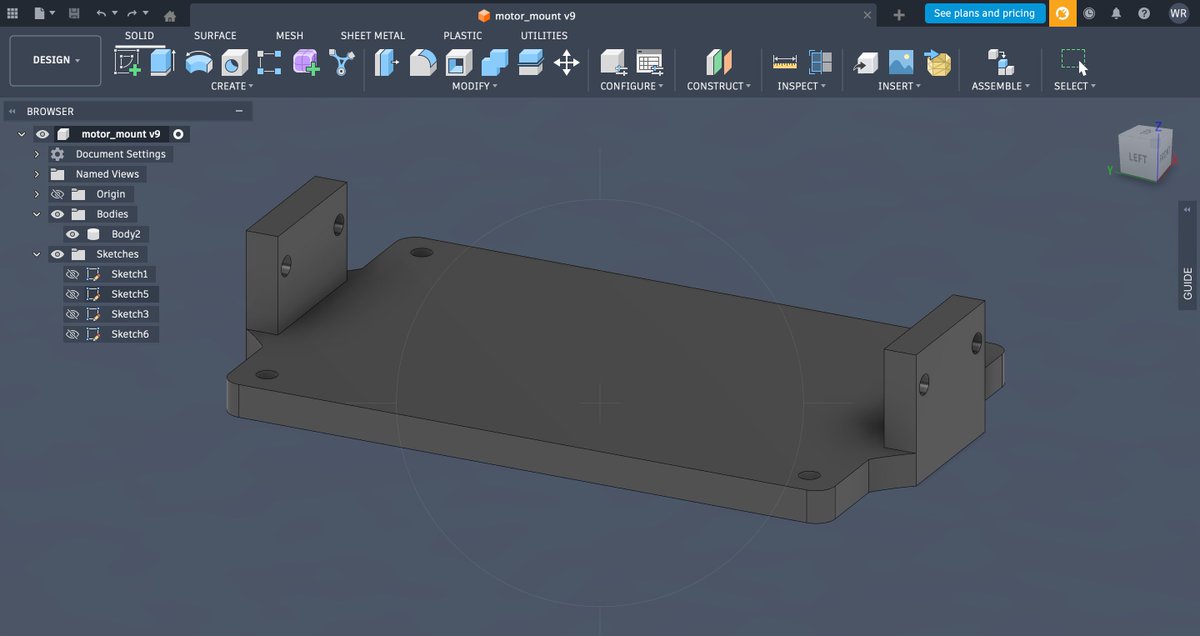The height and width of the screenshot is (636, 1200).
Task: Open the INSPECT dropdown menu
Action: click(802, 86)
